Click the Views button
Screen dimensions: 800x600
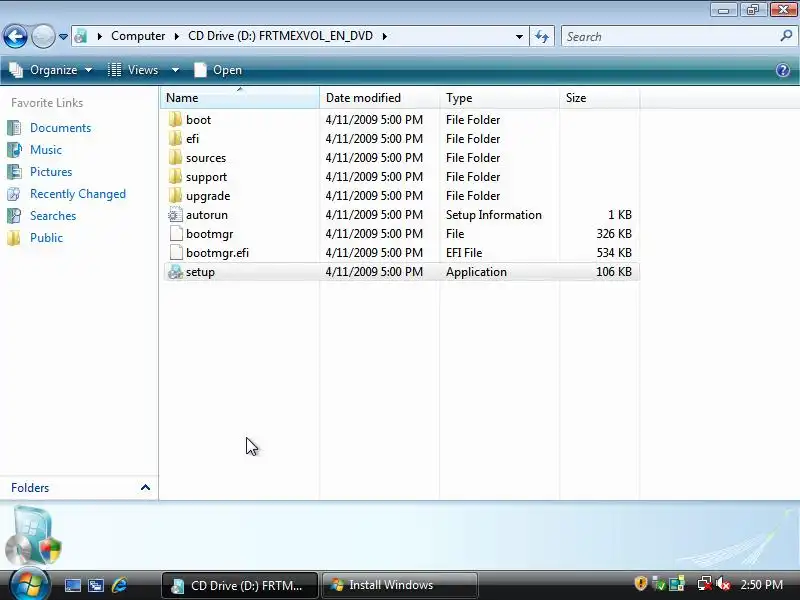click(134, 70)
